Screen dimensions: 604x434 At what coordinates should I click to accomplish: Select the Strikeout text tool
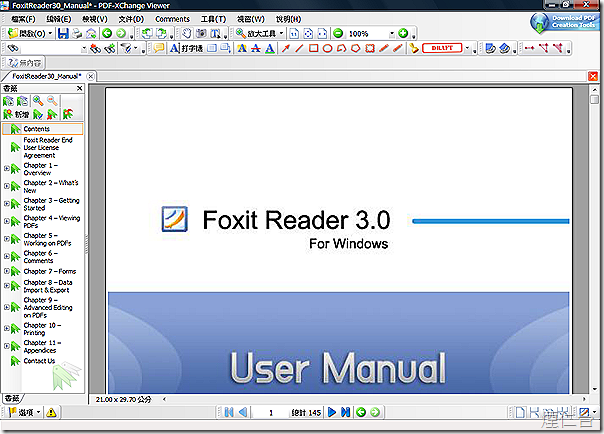(x=256, y=48)
